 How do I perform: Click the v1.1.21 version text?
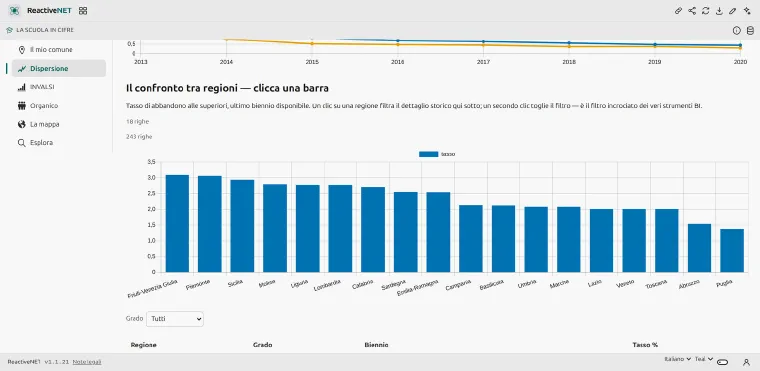click(57, 362)
